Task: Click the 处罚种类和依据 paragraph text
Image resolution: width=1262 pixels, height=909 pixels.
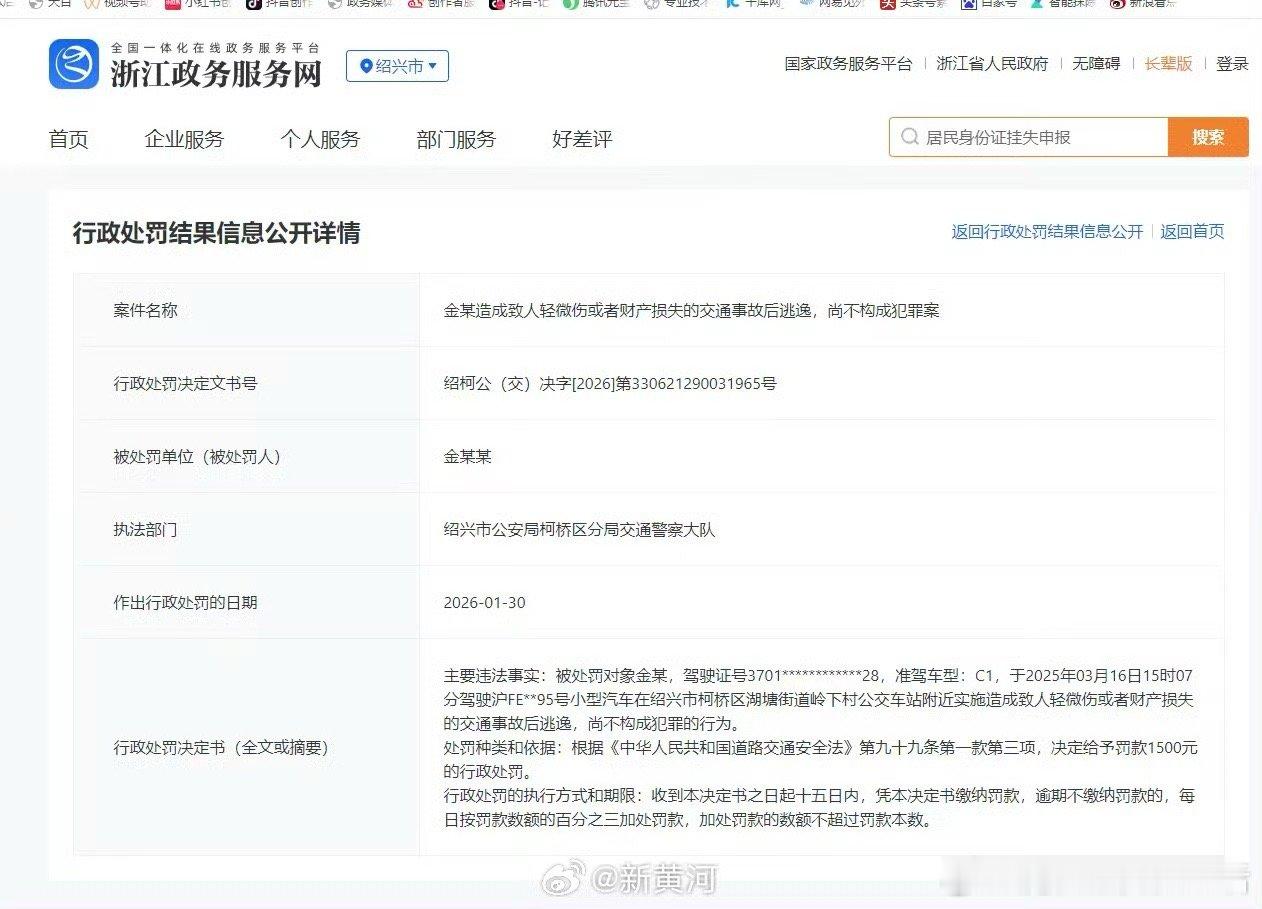Action: 820,759
